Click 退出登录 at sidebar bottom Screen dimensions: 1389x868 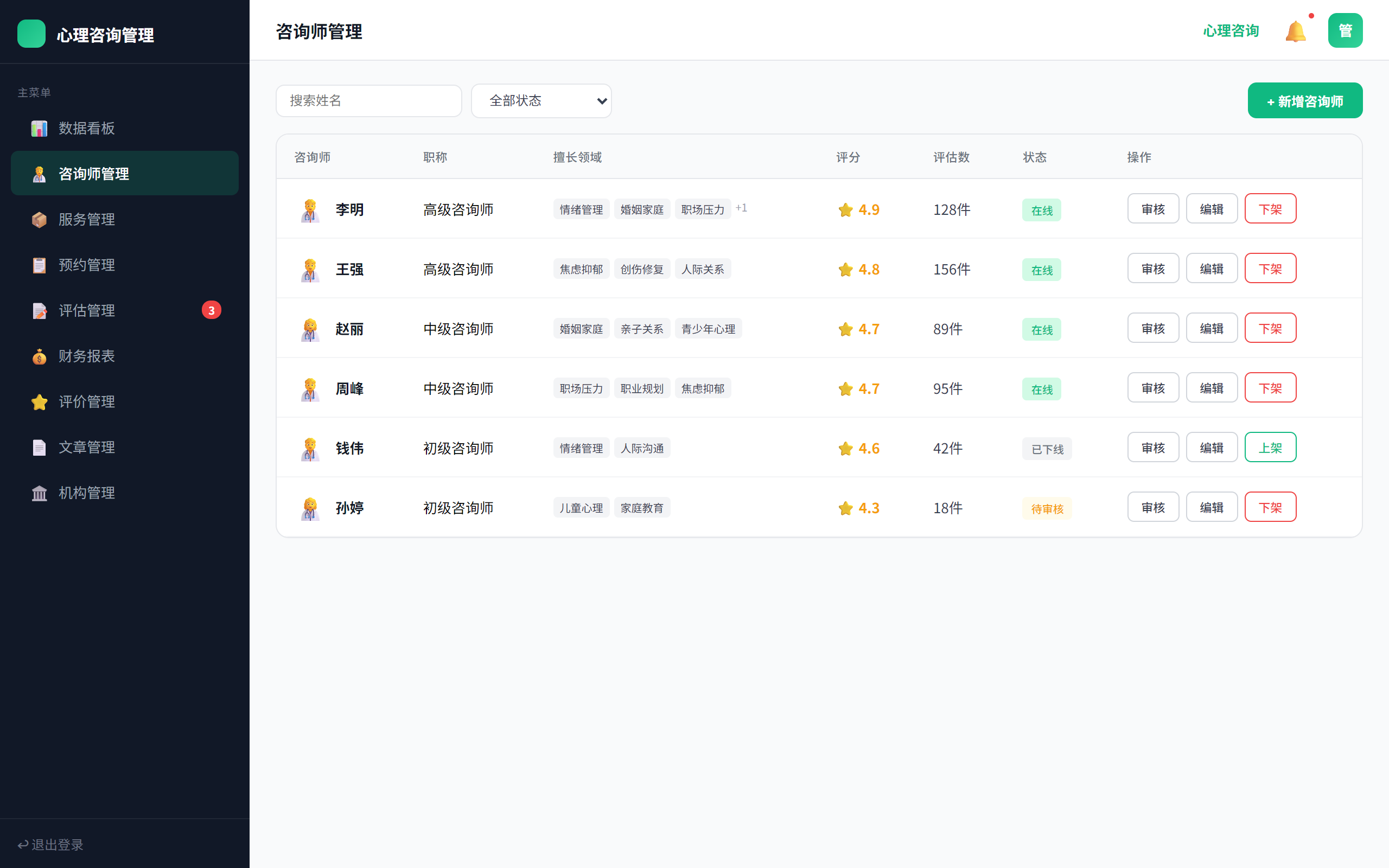[x=50, y=845]
